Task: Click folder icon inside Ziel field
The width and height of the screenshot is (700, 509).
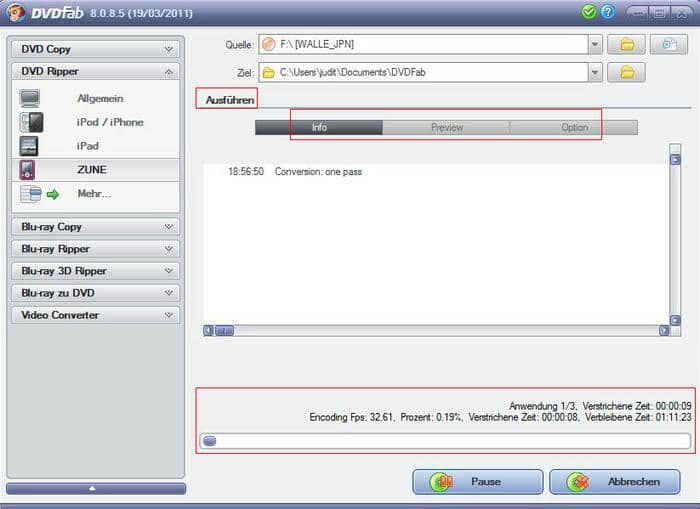Action: tap(268, 72)
